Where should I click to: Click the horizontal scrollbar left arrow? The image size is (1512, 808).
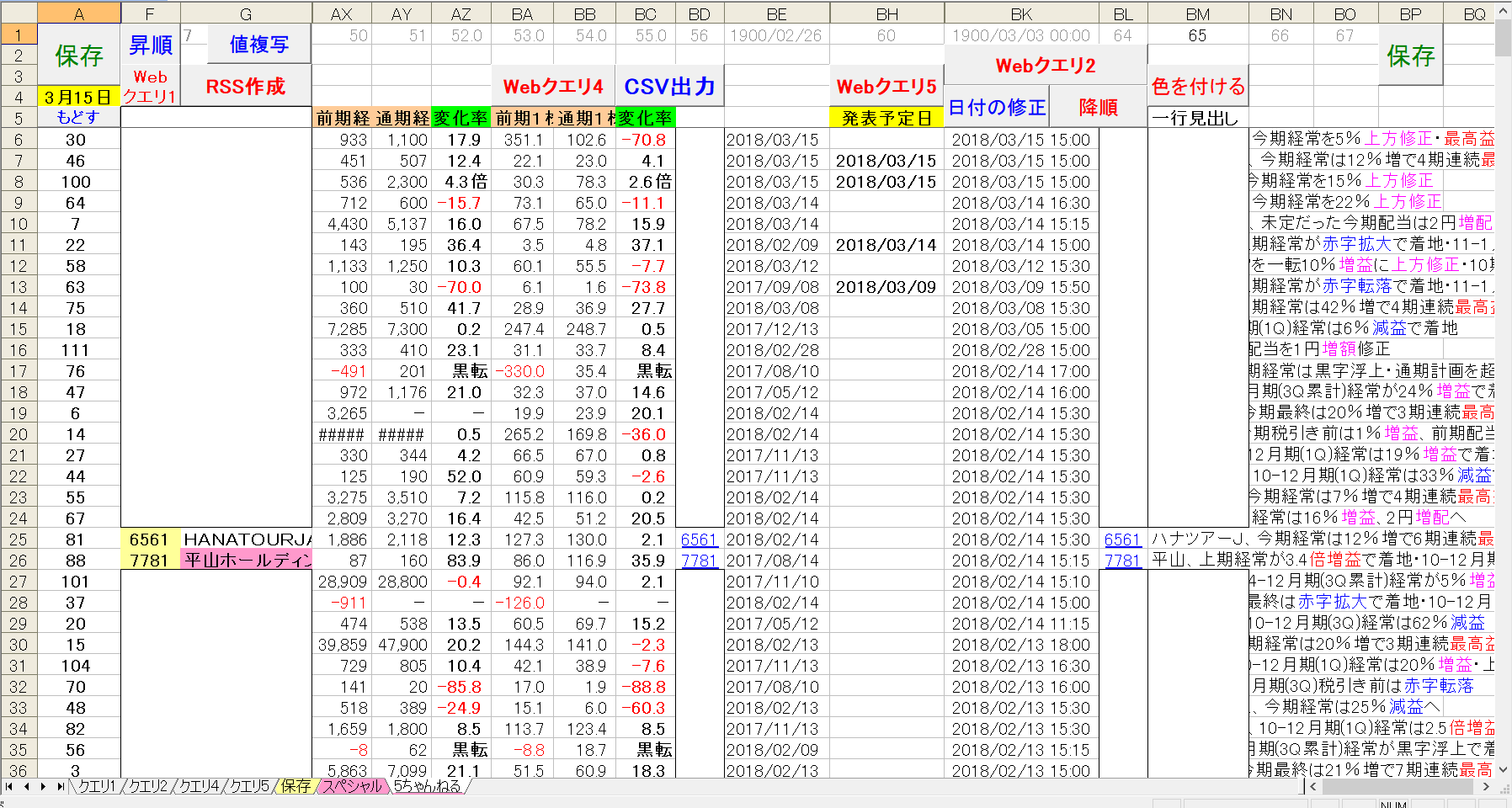(1314, 786)
